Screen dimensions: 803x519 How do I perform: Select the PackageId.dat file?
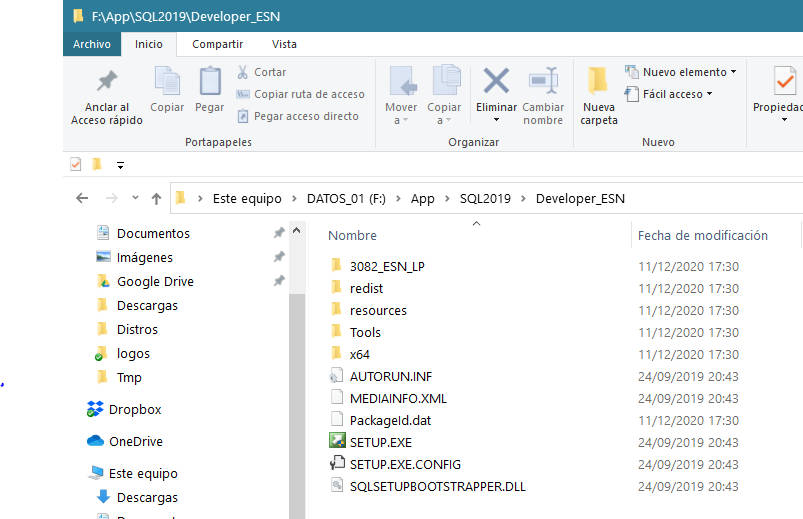point(390,421)
